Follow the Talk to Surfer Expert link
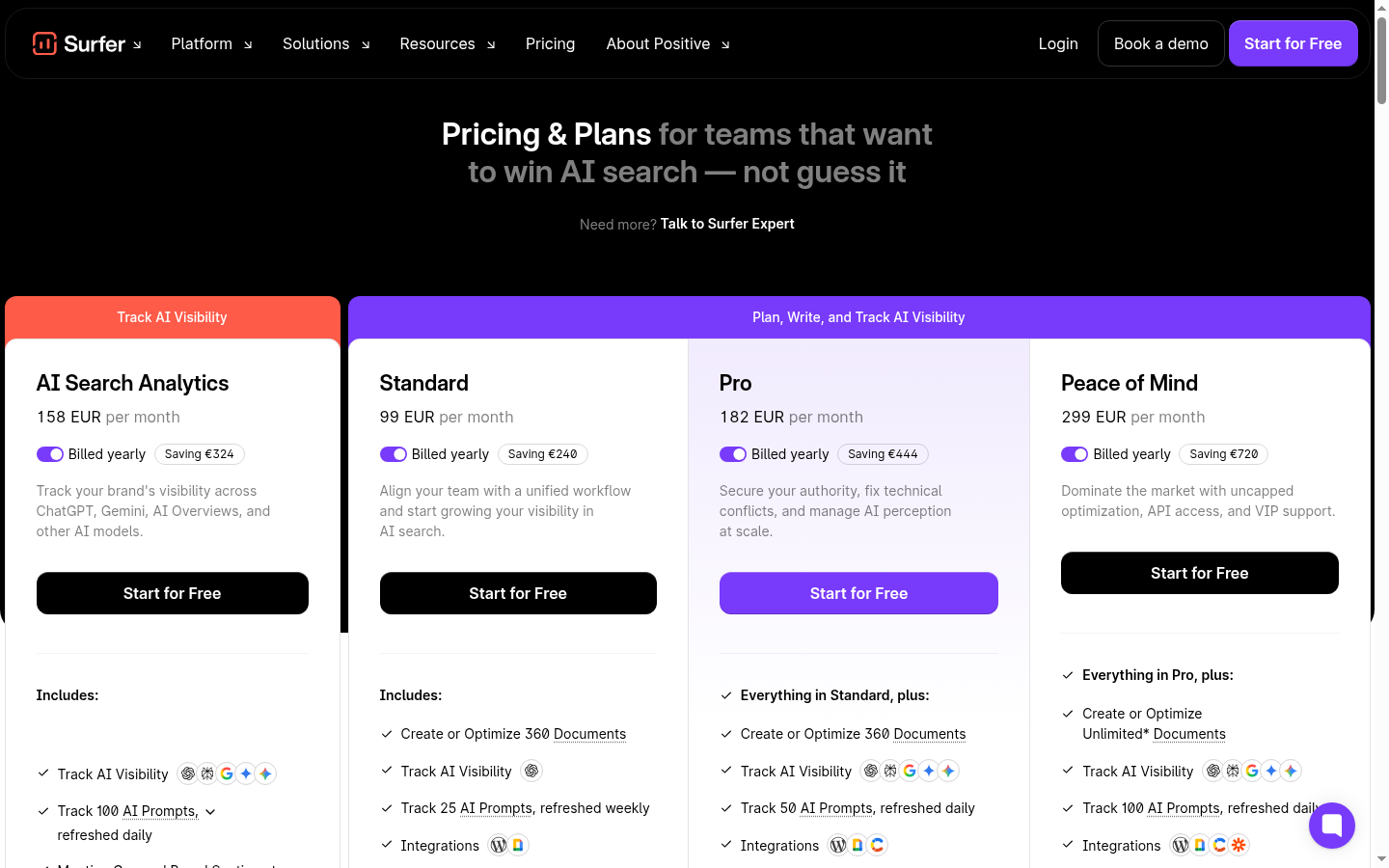The width and height of the screenshot is (1389, 868). pos(727,224)
